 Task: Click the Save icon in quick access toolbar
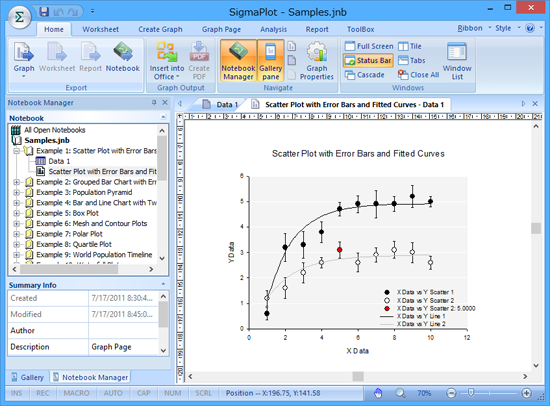[44, 12]
